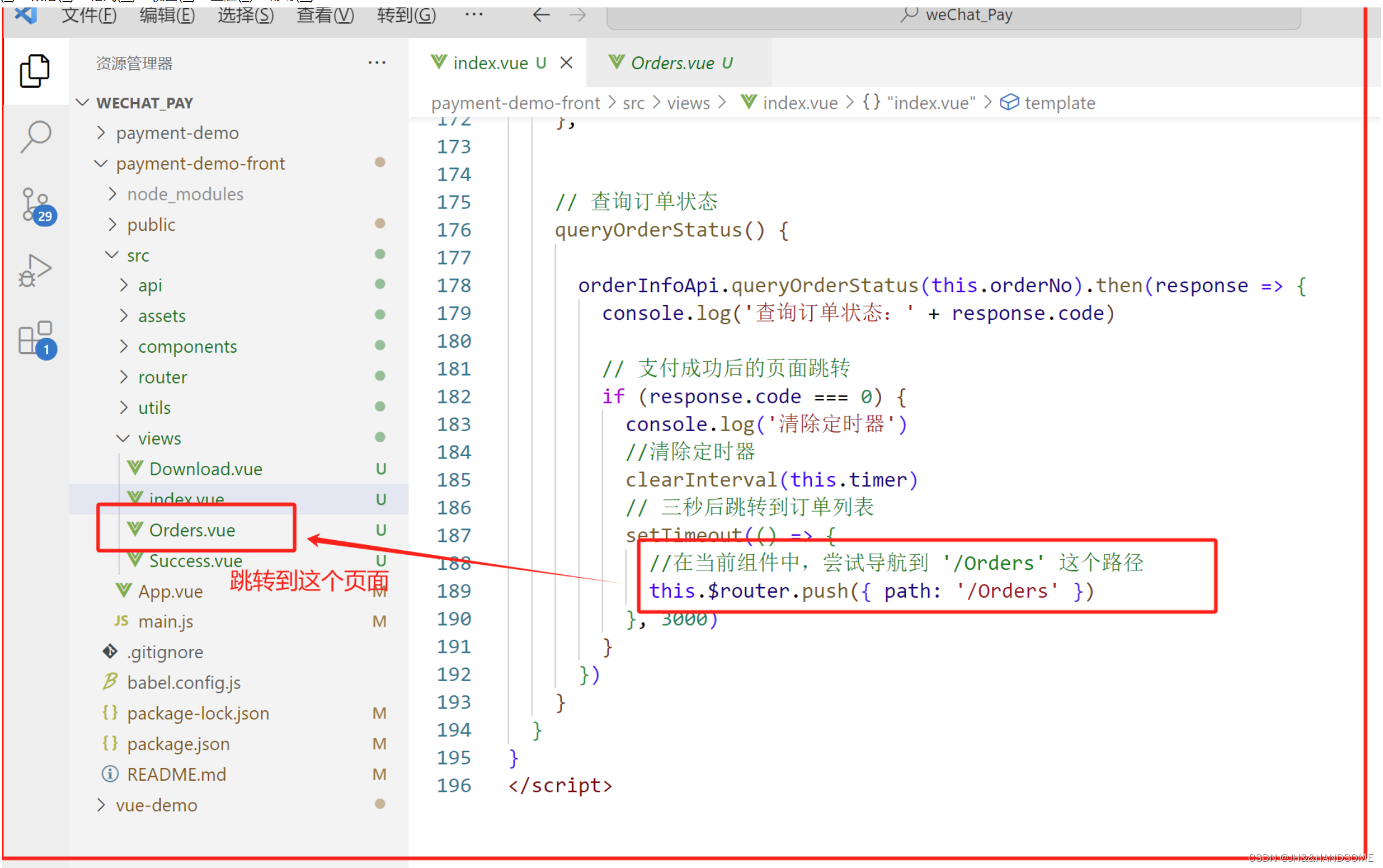Viewport: 1383px width, 868px height.
Task: Open Download.vue in the file tree
Action: tap(238, 468)
